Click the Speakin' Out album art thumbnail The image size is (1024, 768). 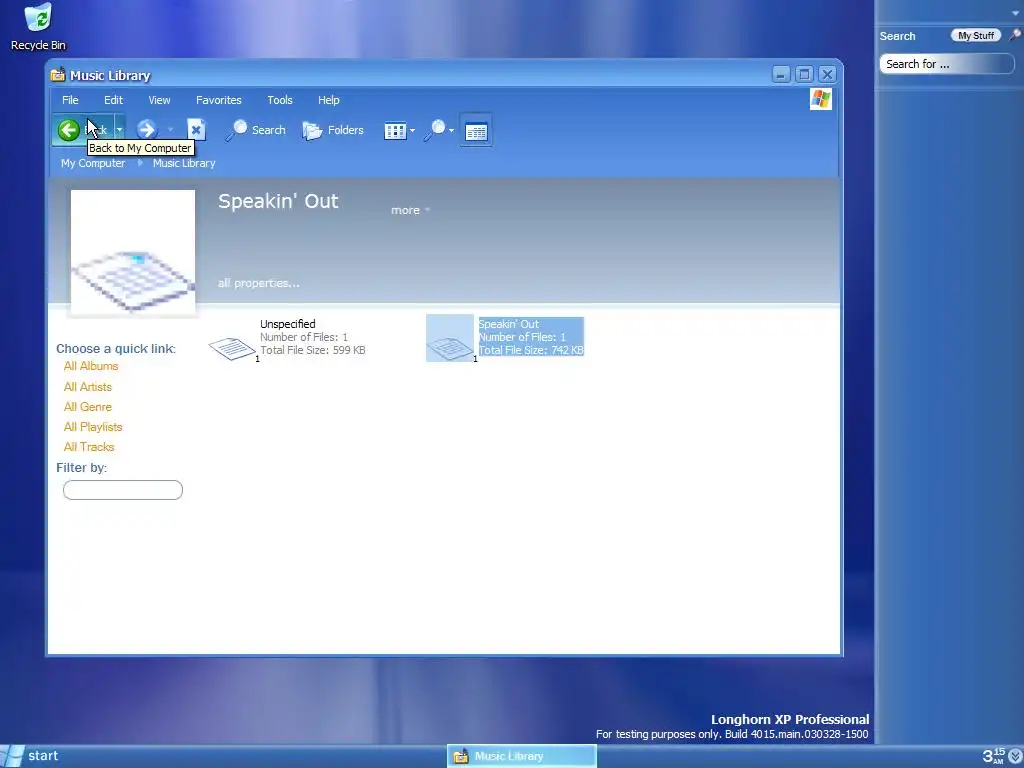pyautogui.click(x=133, y=252)
